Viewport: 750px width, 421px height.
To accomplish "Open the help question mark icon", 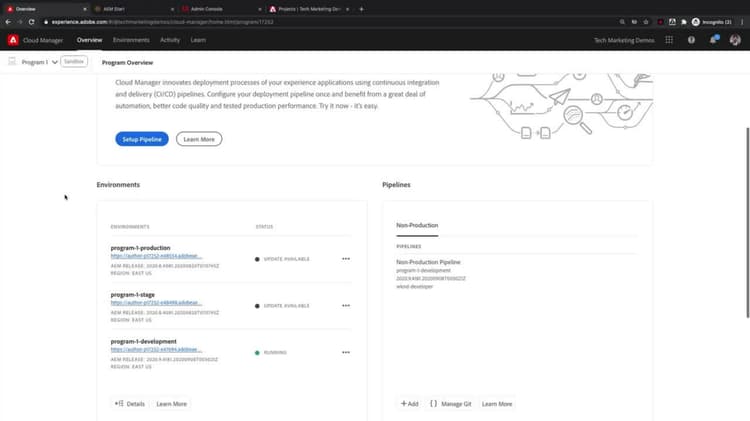I will coord(691,40).
